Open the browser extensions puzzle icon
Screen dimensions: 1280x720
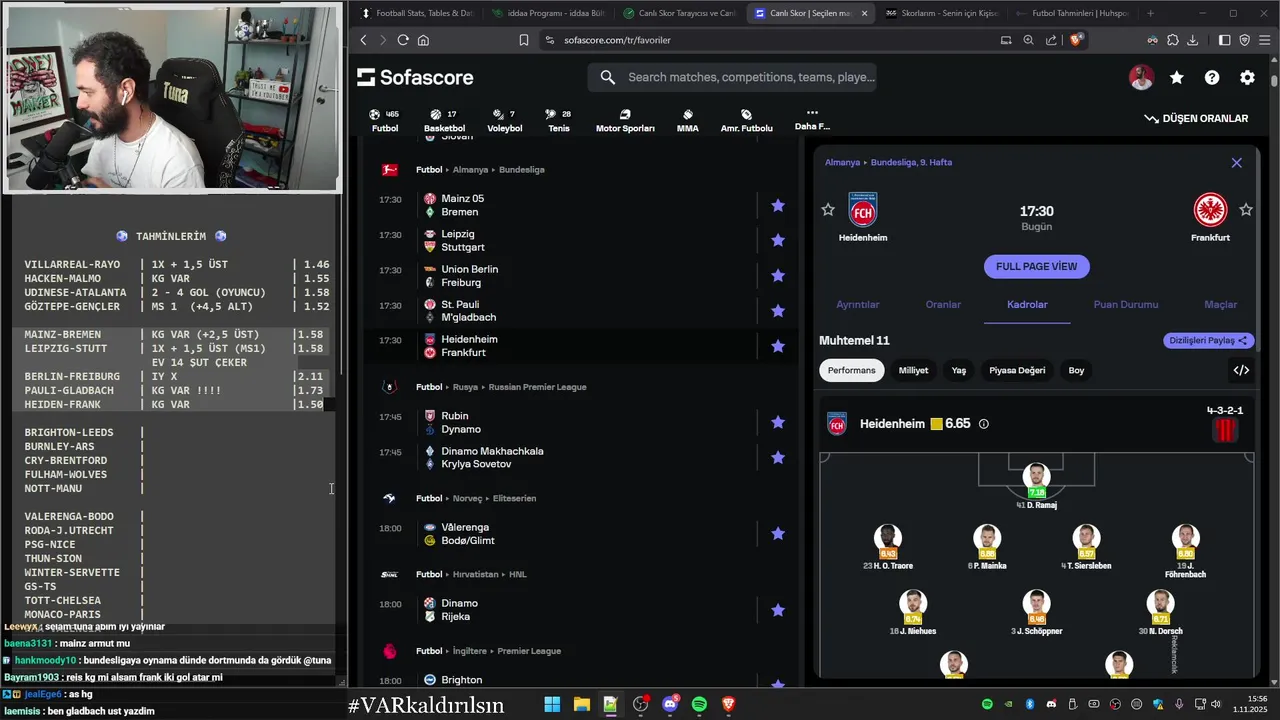[1172, 40]
